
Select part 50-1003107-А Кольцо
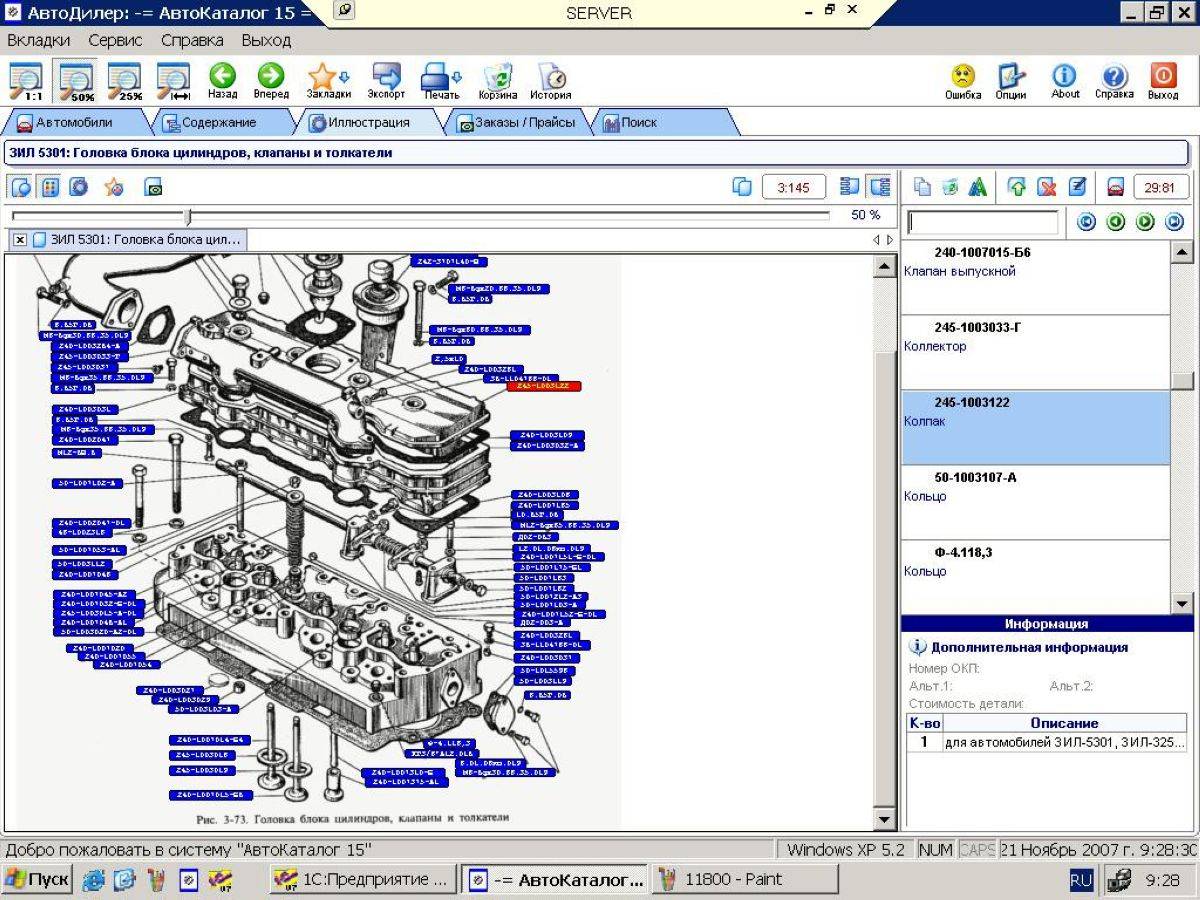coord(1036,502)
